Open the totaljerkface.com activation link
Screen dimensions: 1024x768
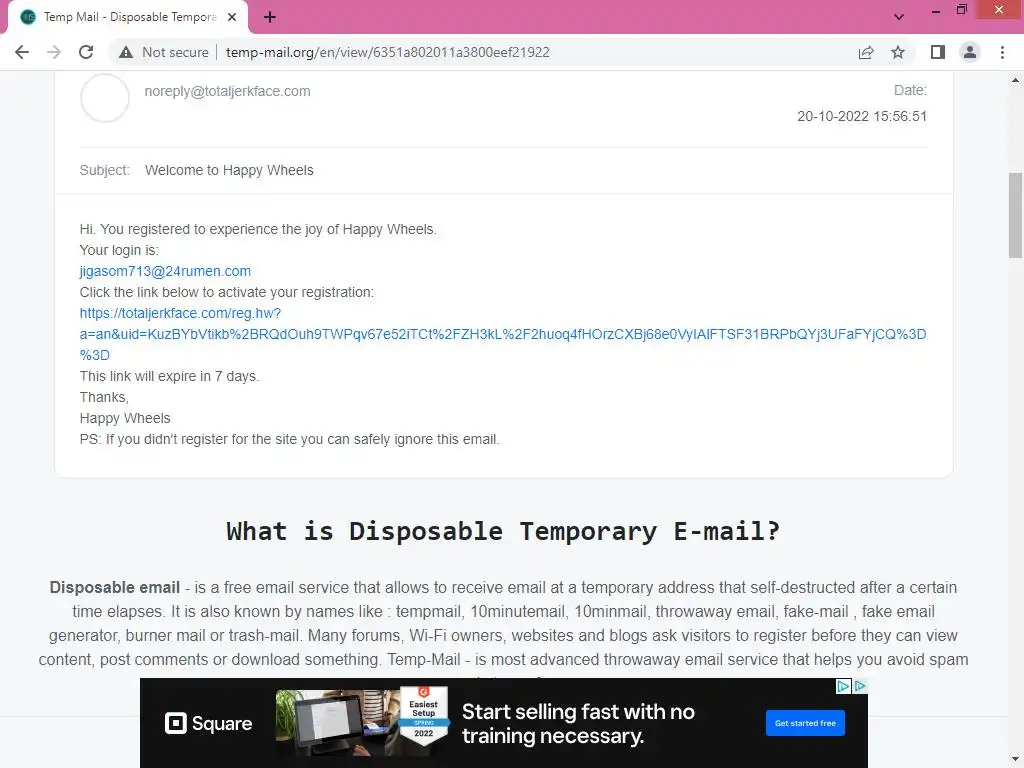pyautogui.click(x=503, y=334)
